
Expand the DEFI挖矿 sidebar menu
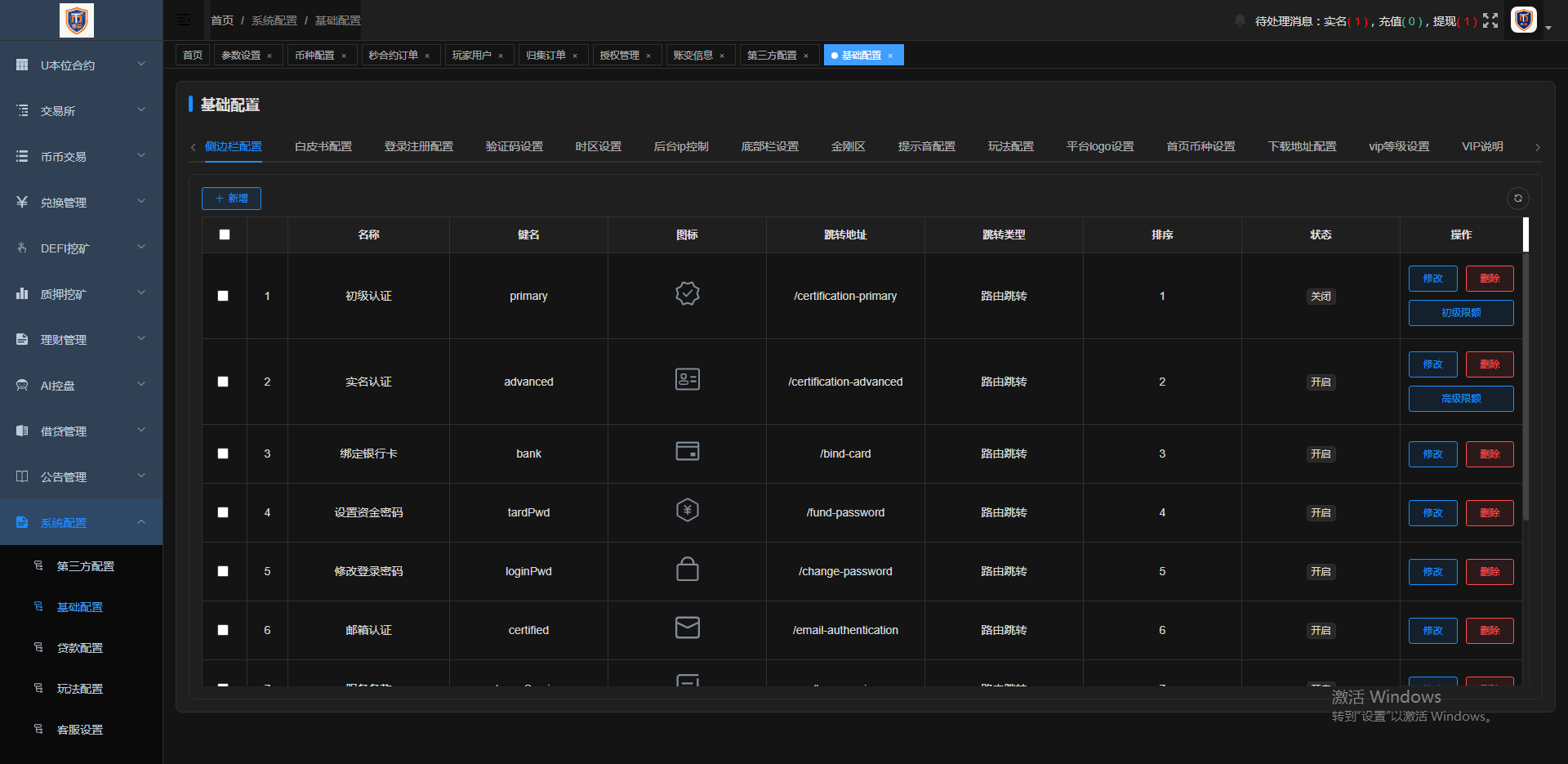point(81,248)
